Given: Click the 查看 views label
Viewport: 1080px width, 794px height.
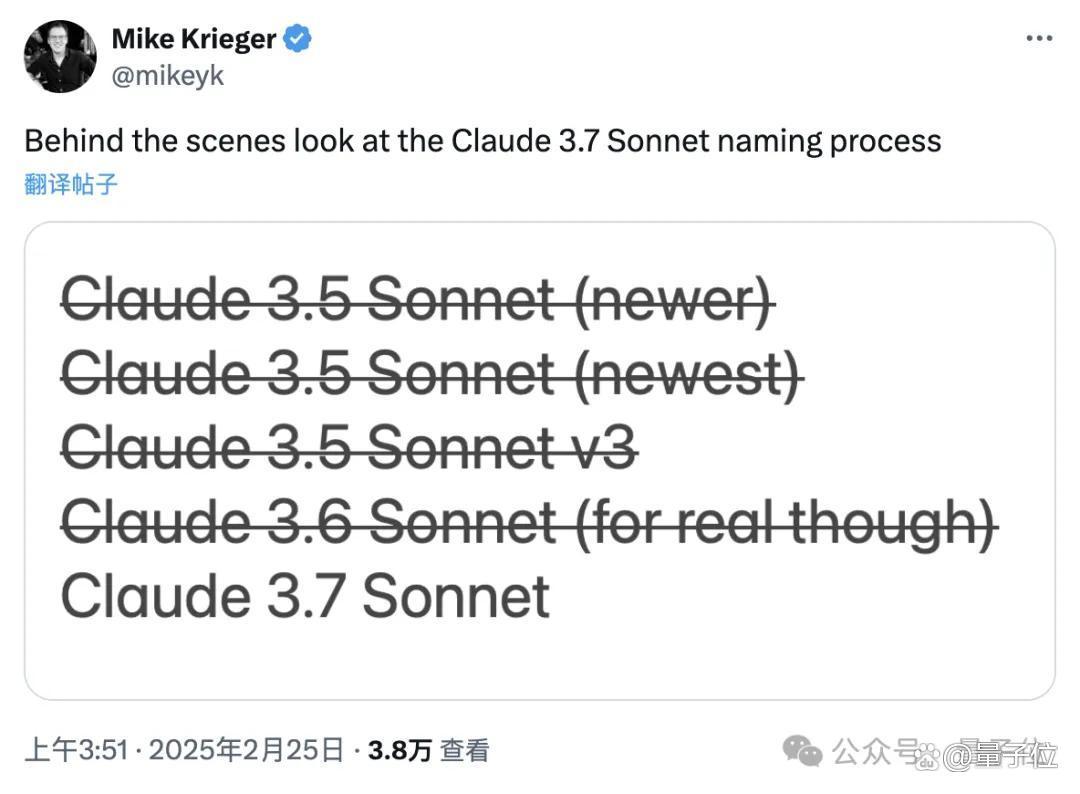Looking at the screenshot, I should [465, 751].
